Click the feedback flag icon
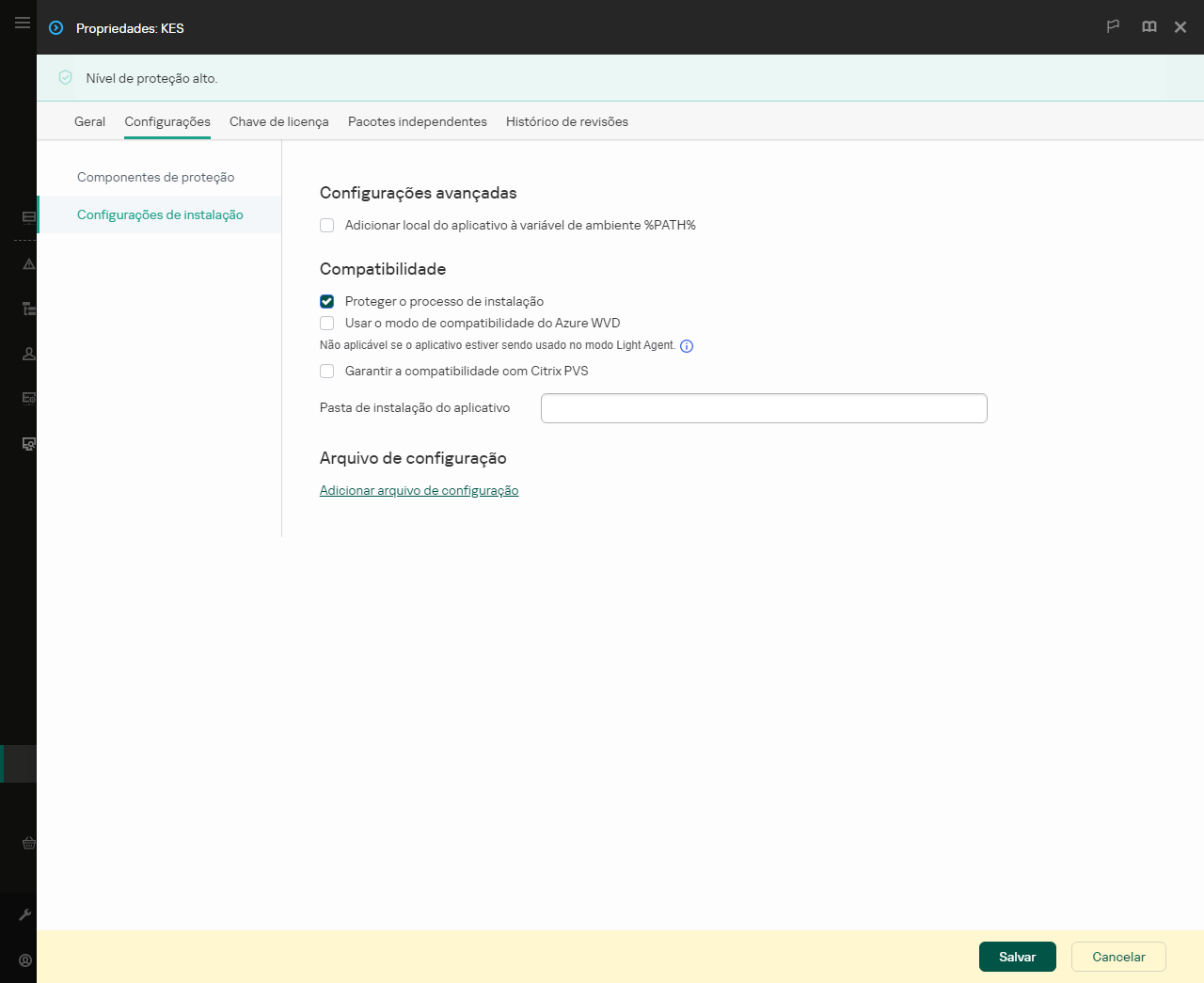Screen dimensions: 1204x983 coord(1113,27)
